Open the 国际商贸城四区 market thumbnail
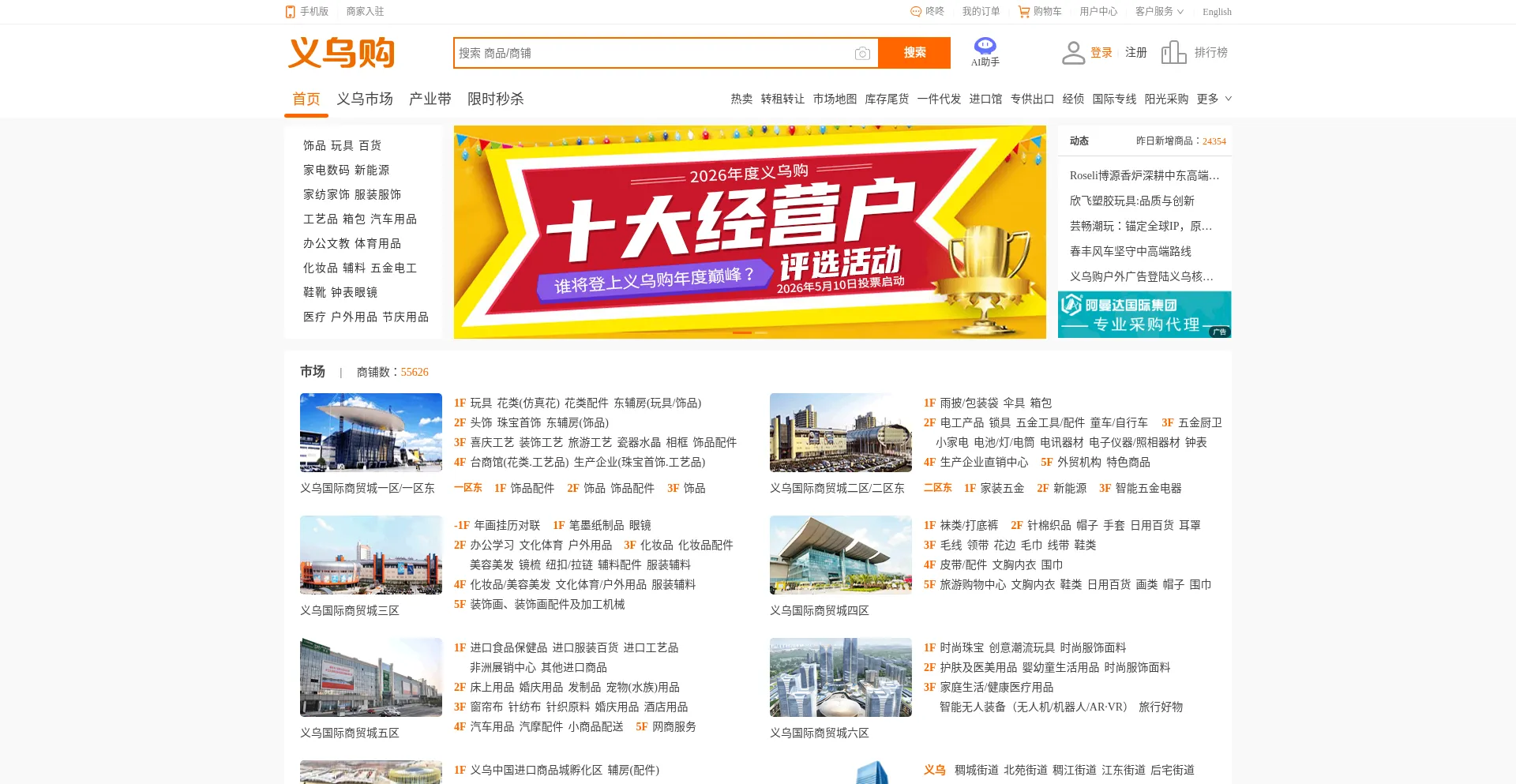The width and height of the screenshot is (1516, 784). 841,555
